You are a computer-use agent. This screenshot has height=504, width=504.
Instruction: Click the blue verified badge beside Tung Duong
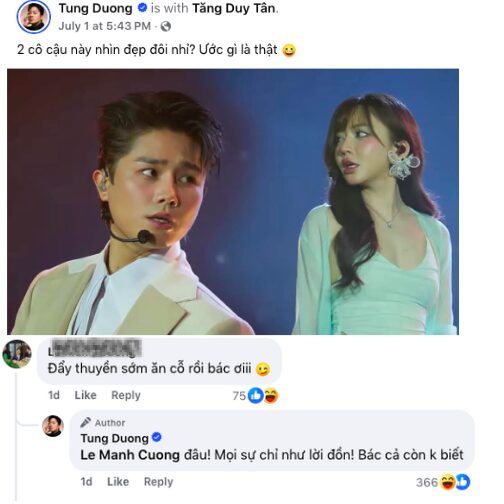pos(142,8)
